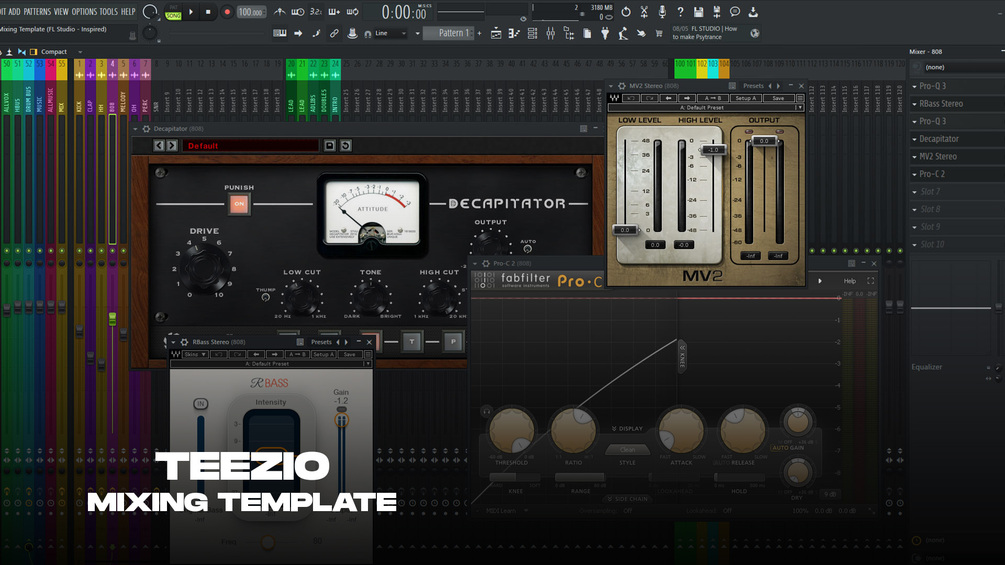Click the stamp tool icon
The width and height of the screenshot is (1005, 565).
(x=352, y=33)
